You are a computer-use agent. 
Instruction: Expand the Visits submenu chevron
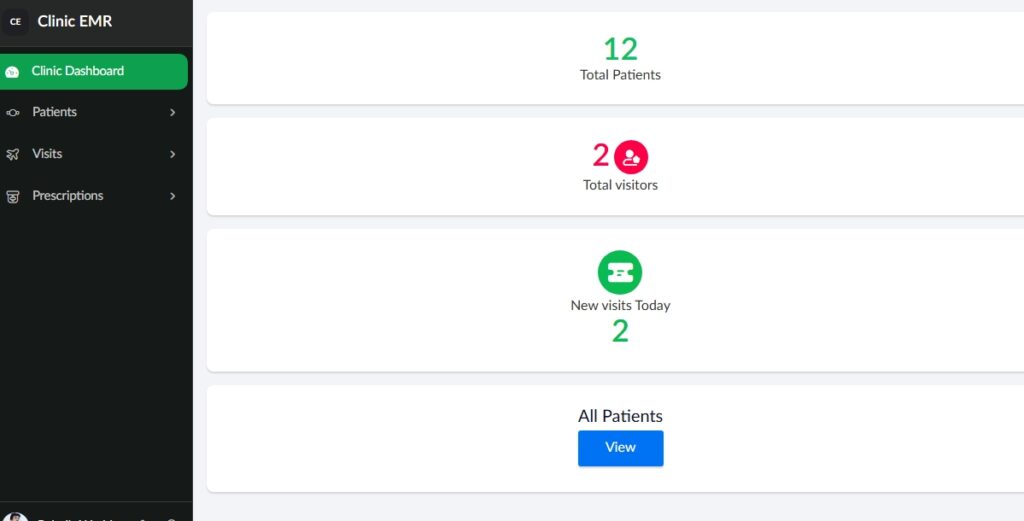(x=172, y=155)
